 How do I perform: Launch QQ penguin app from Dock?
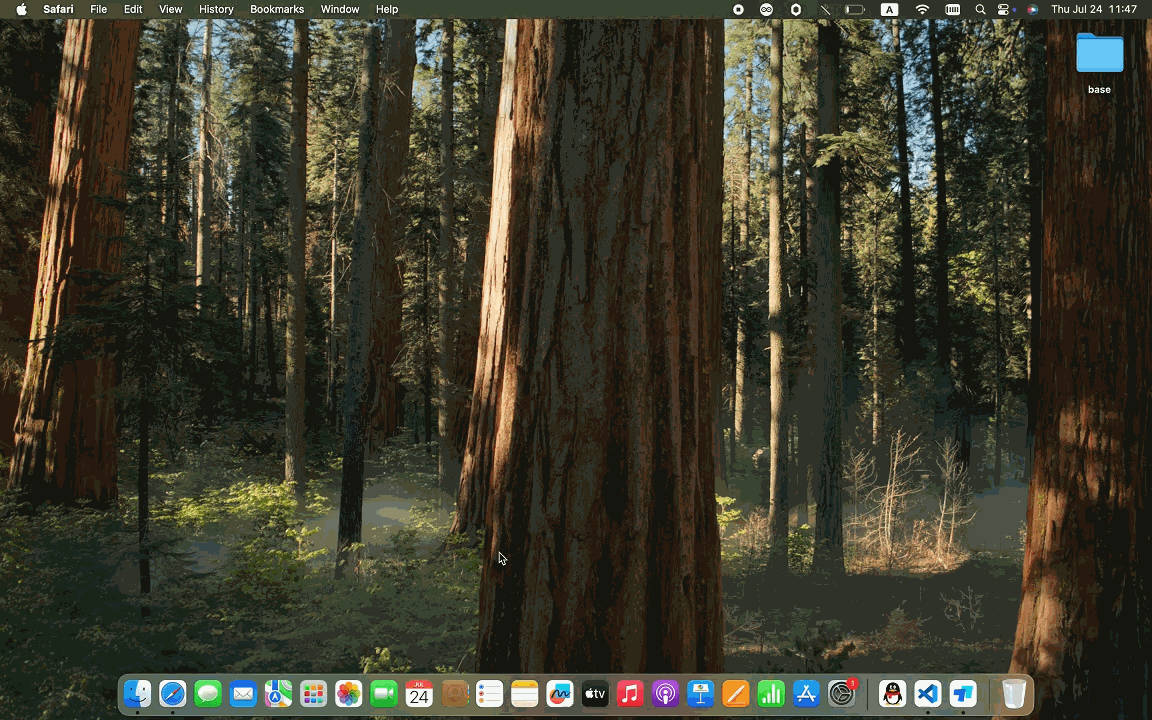coord(893,694)
